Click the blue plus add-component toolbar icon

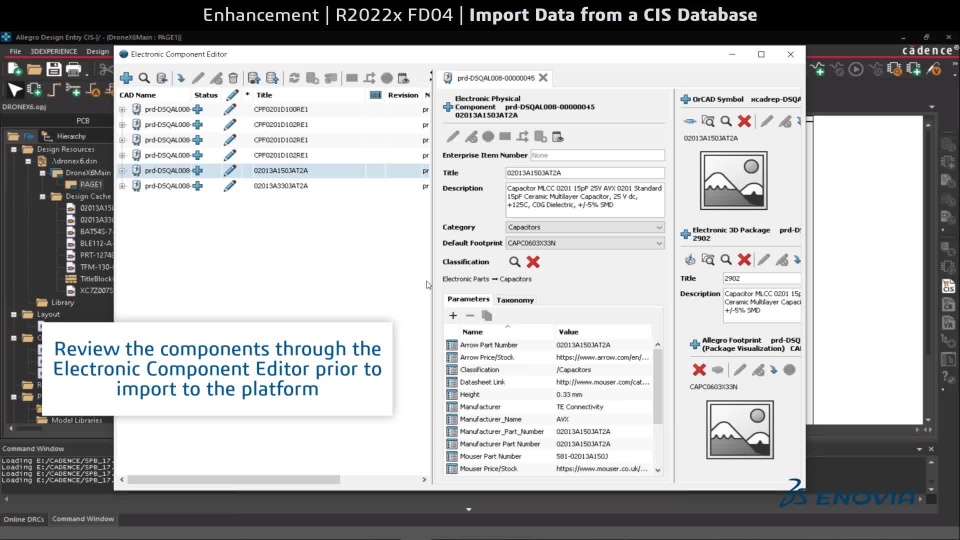point(126,78)
